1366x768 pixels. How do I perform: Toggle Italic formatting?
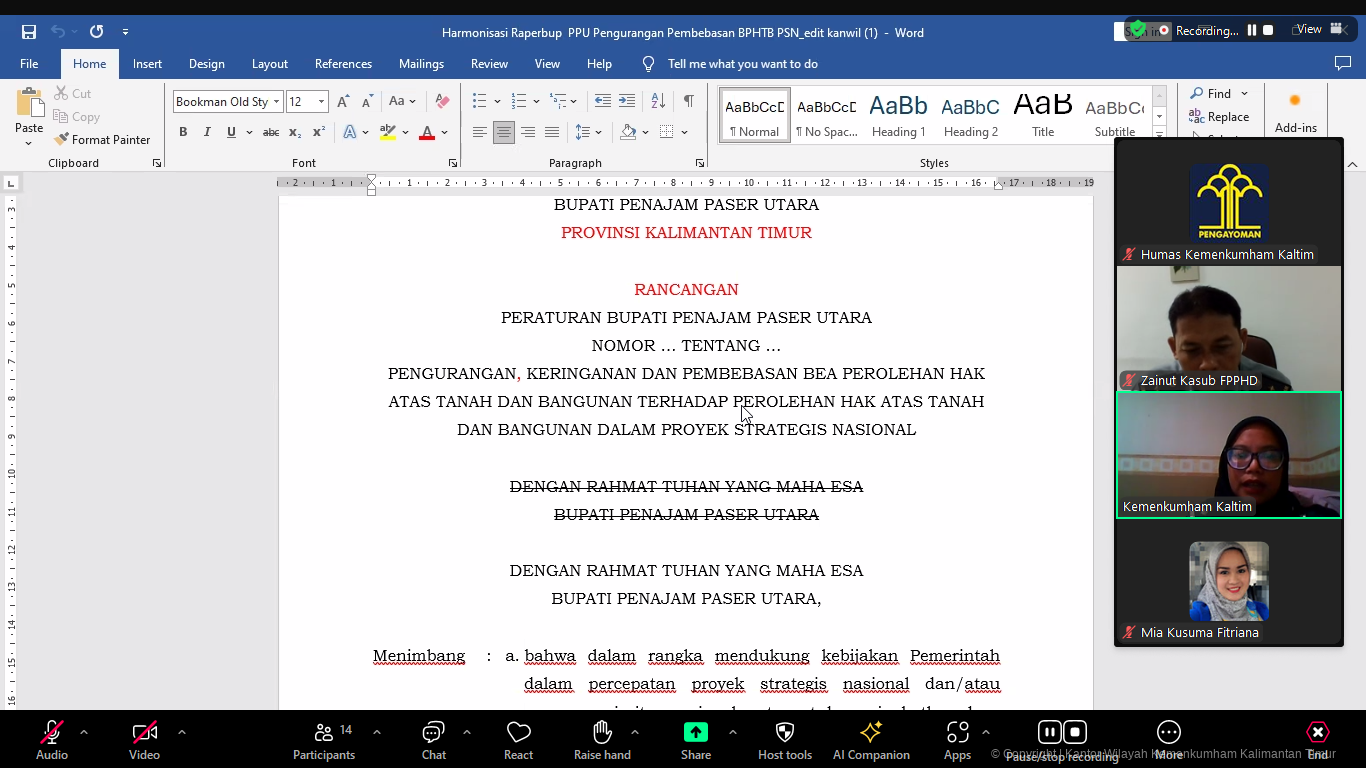coord(207,132)
